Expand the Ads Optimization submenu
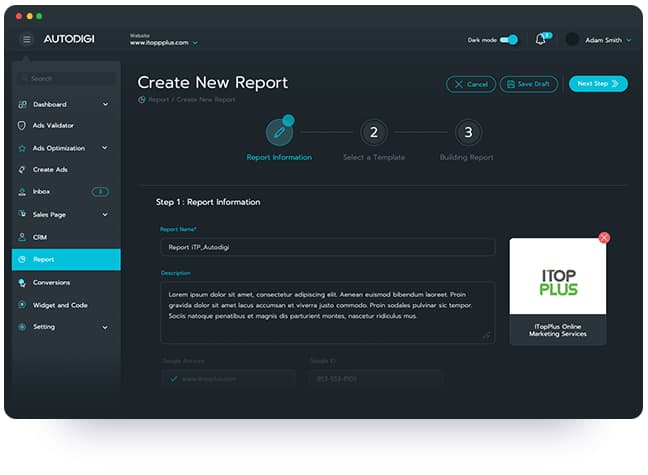648x475 pixels. click(105, 148)
